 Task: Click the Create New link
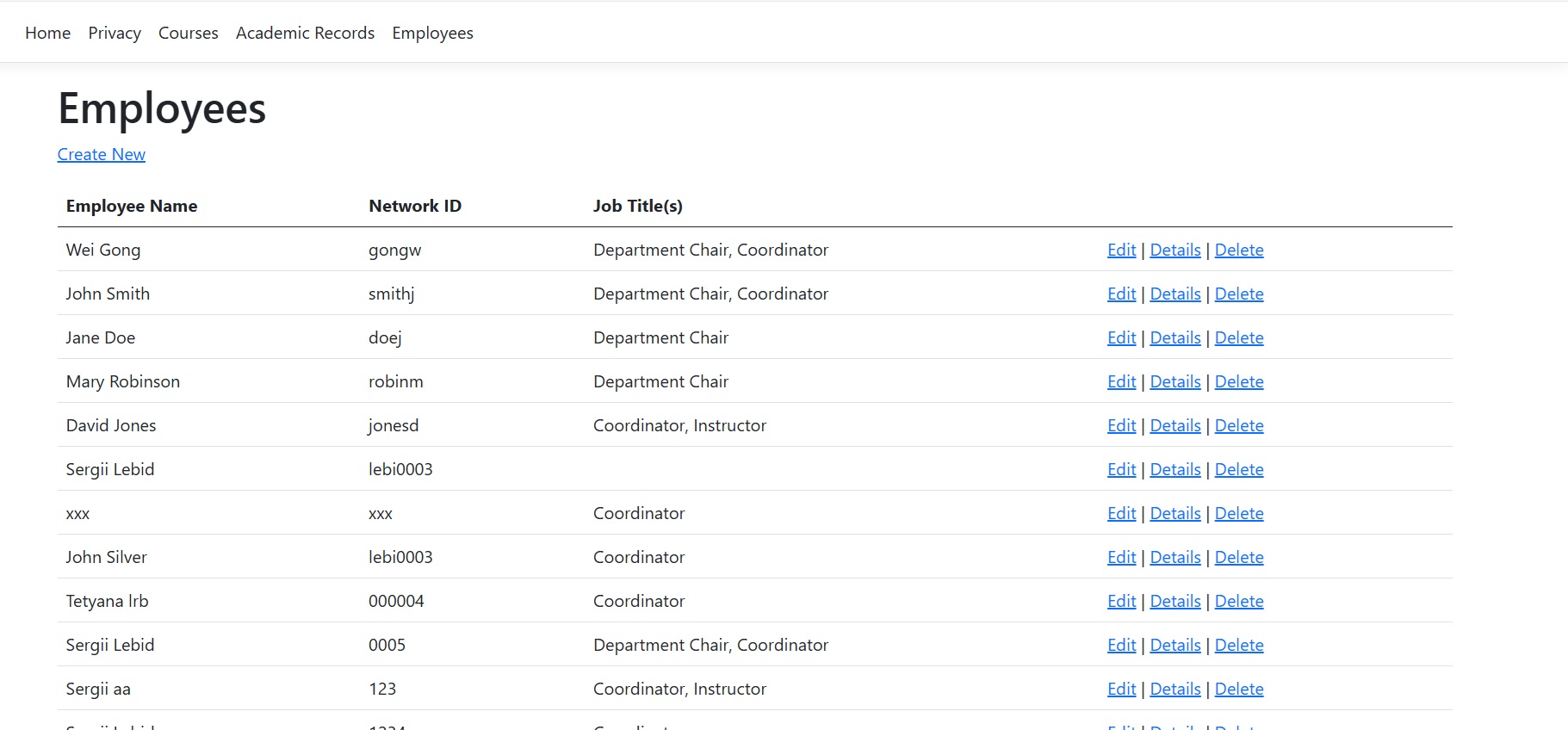(x=101, y=154)
